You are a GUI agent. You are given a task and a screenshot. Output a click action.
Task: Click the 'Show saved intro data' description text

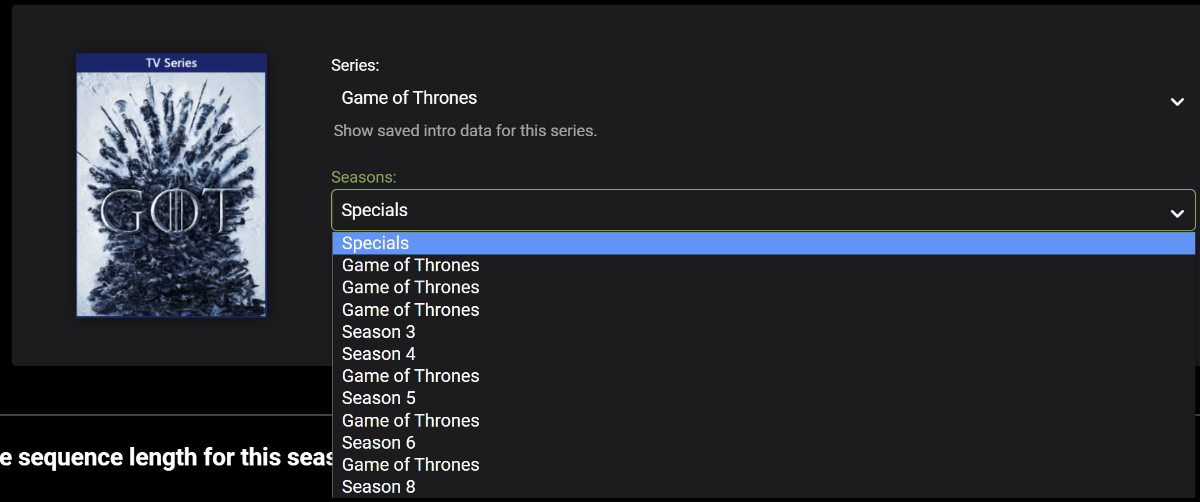click(x=465, y=131)
